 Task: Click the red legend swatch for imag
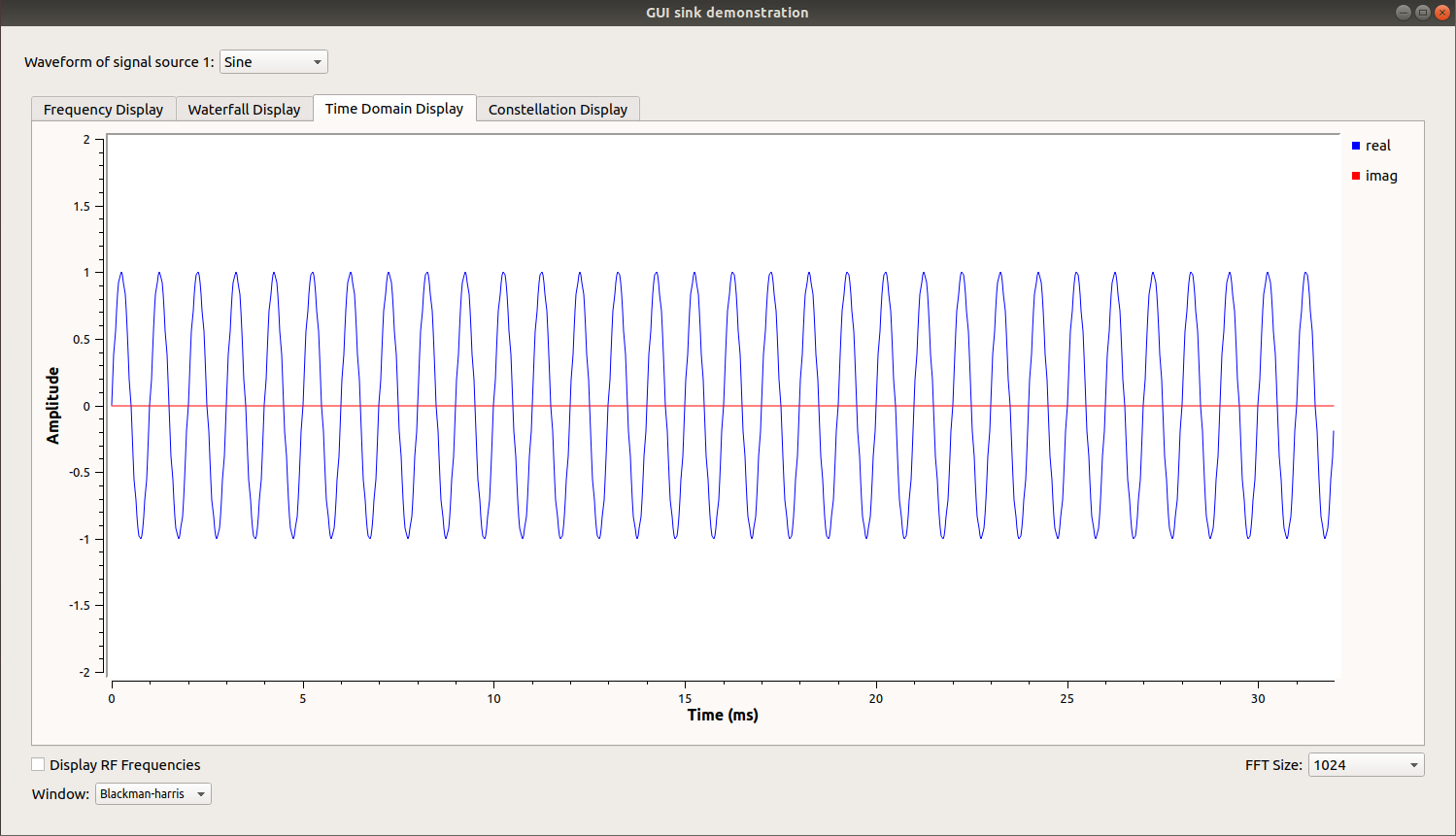(x=1355, y=175)
